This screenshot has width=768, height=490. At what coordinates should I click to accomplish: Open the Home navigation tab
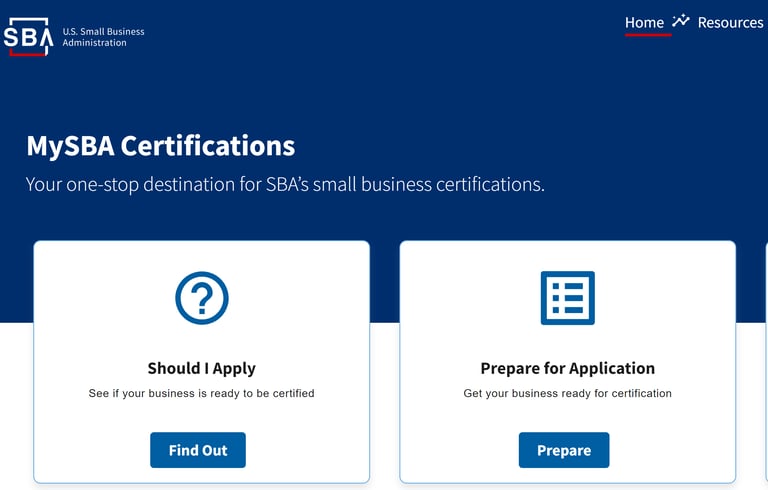tap(644, 23)
